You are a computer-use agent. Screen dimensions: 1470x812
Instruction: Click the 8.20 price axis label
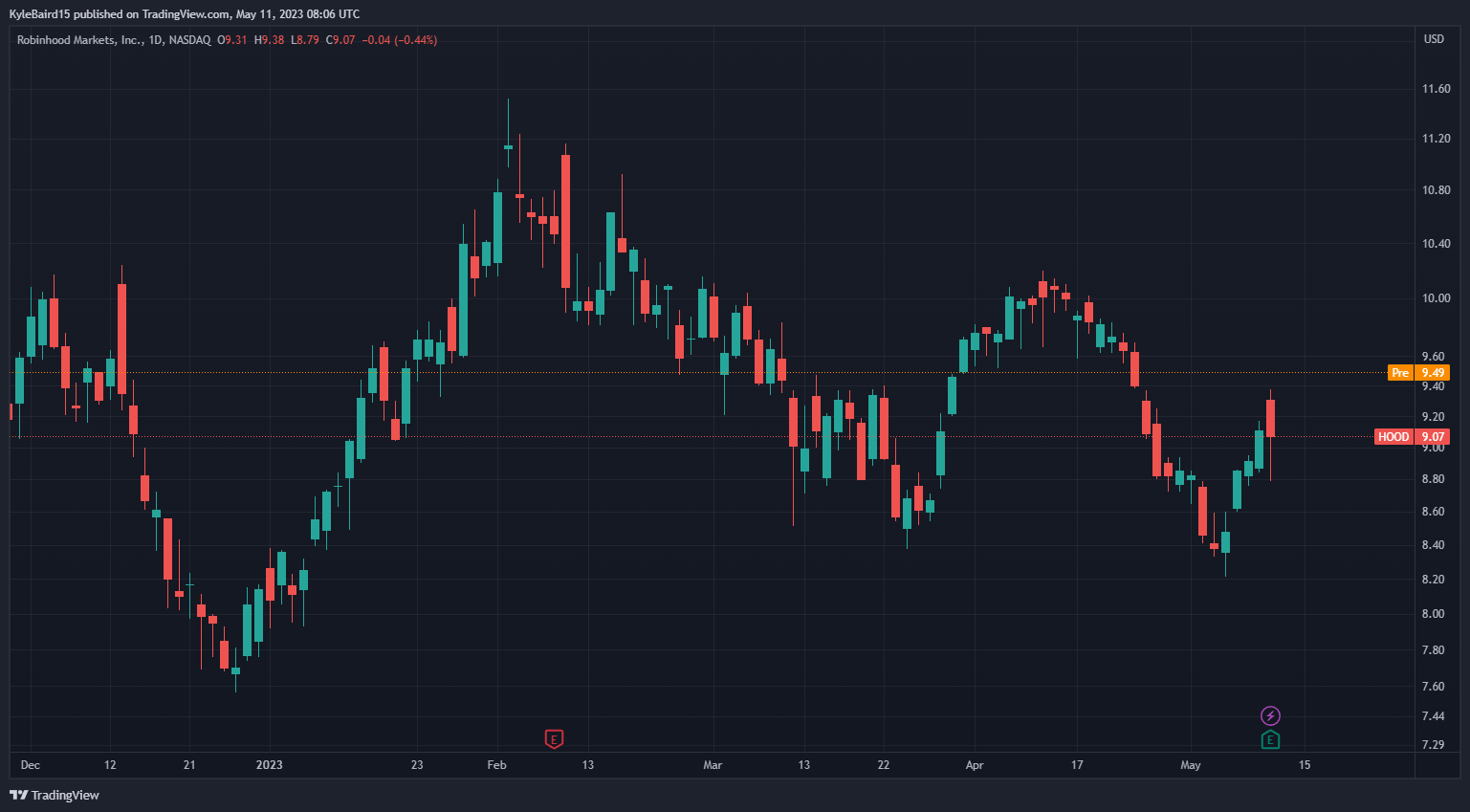pos(1434,580)
